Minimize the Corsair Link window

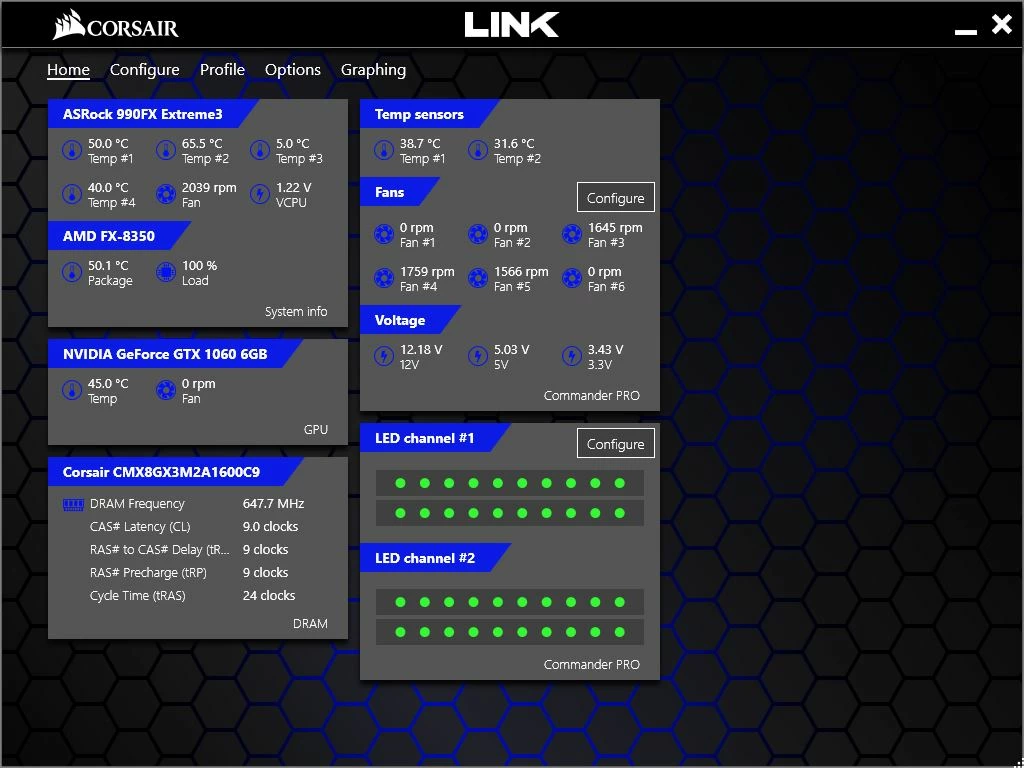966,31
